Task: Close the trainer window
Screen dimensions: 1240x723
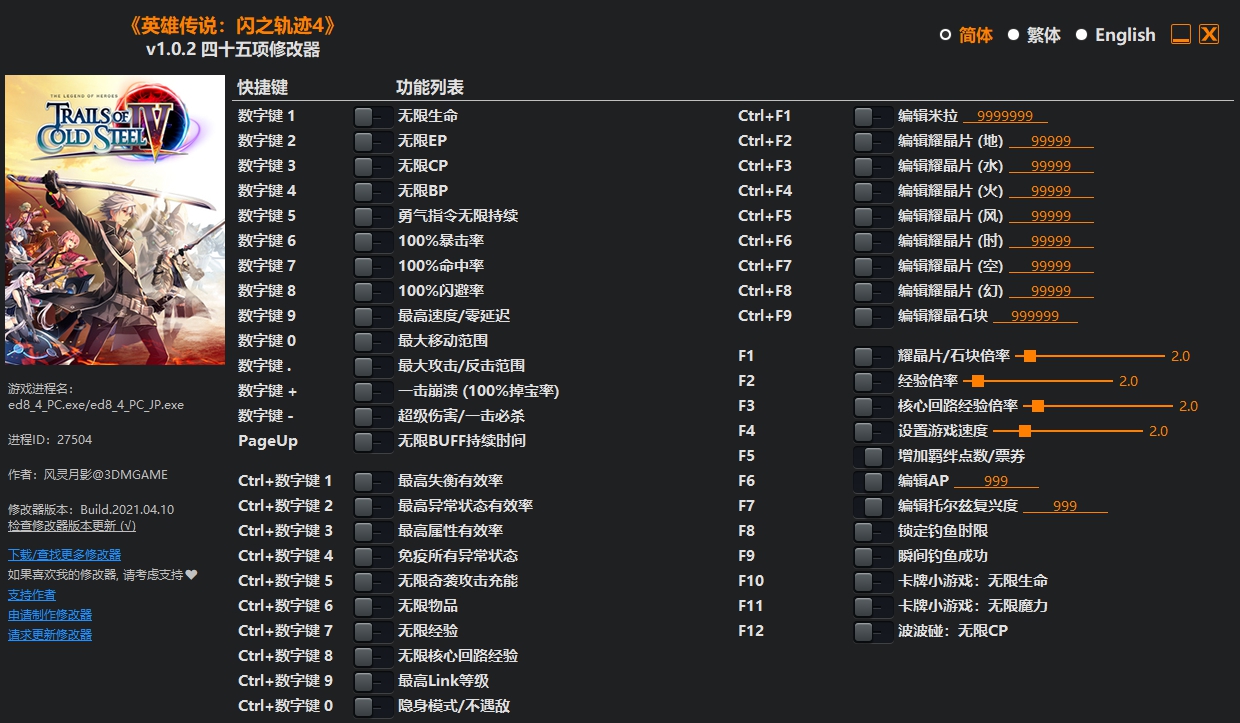Action: (x=1209, y=35)
